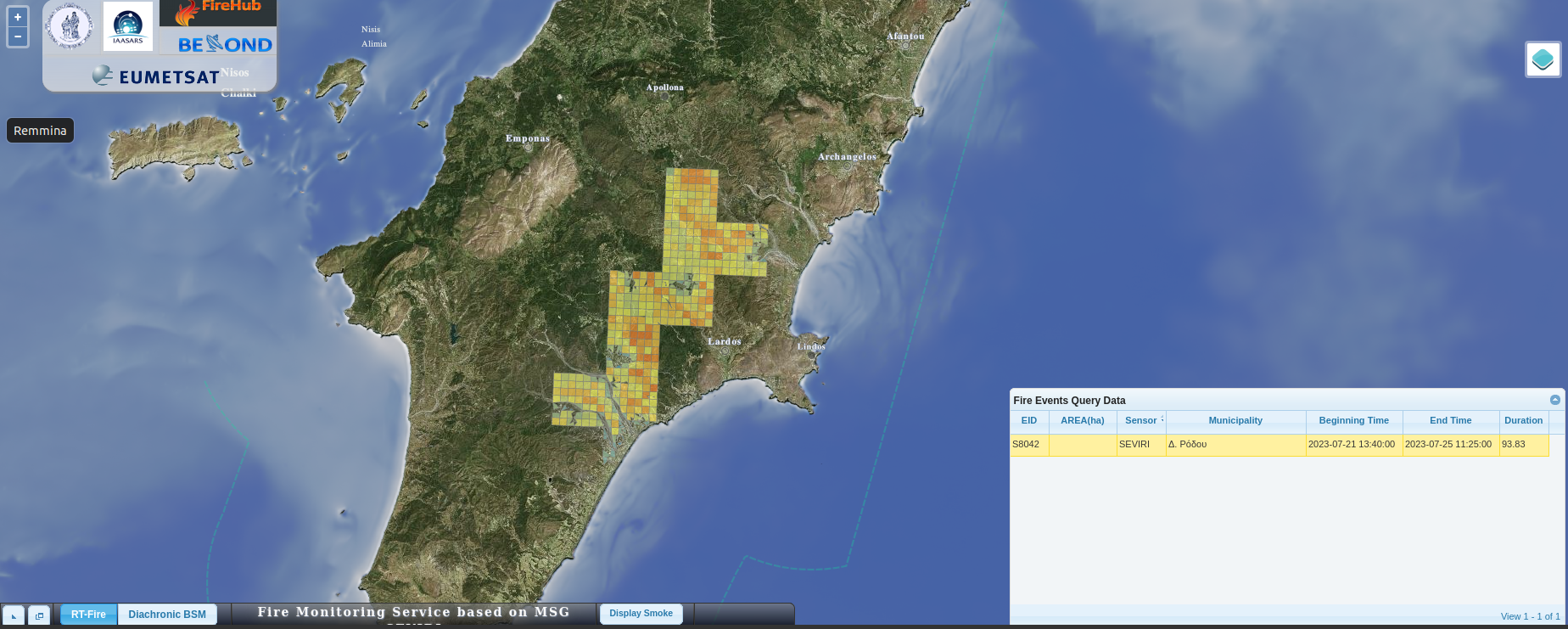Zoom out of the map
Viewport: 1568px width, 629px height.
(18, 37)
